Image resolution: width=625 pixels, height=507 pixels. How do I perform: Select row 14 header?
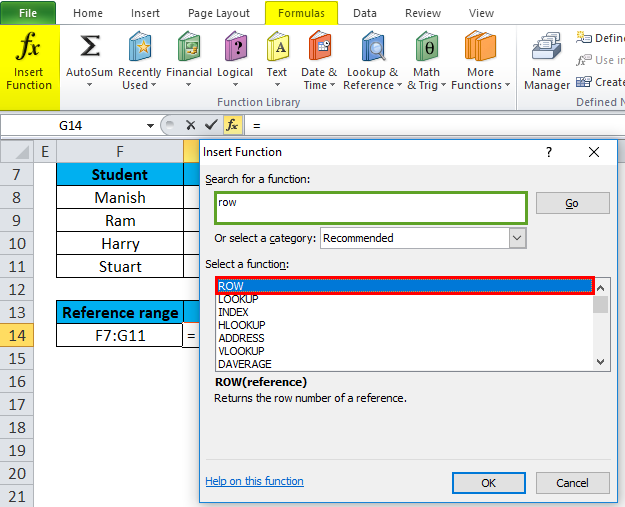click(x=17, y=335)
